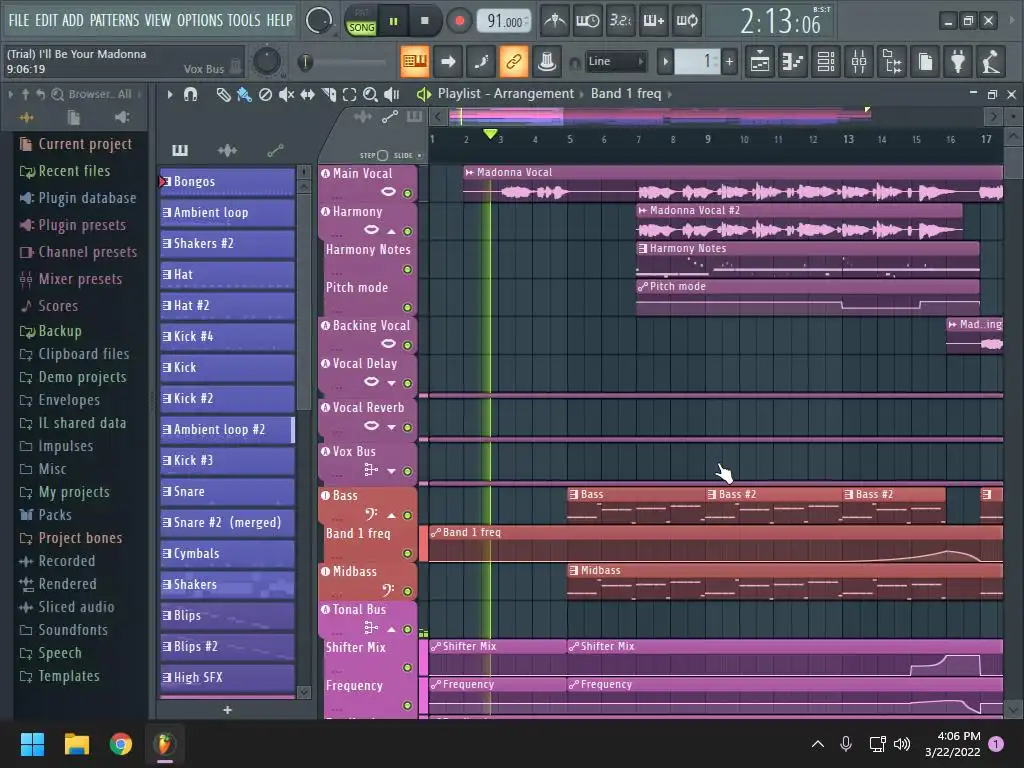Screen dimensions: 1024x768
Task: Open the plugin picker plug icon
Action: 958,62
